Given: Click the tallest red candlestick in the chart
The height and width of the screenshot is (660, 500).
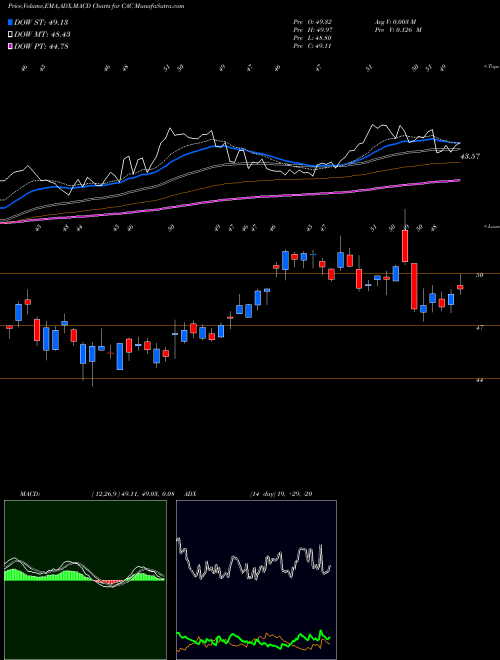Looking at the screenshot, I should [414, 287].
